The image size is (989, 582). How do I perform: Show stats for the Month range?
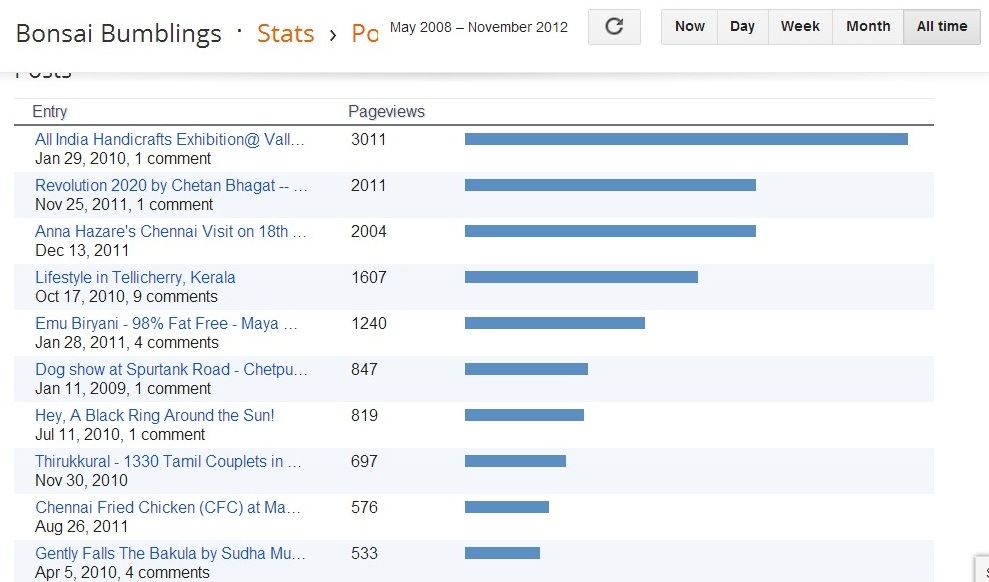(x=867, y=27)
